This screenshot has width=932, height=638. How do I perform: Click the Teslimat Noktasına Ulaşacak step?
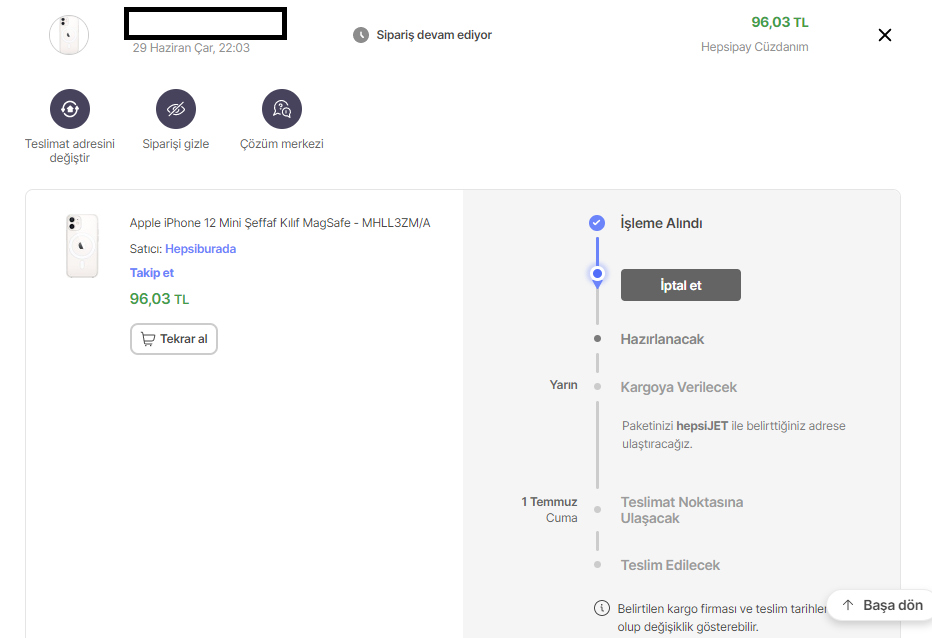682,510
